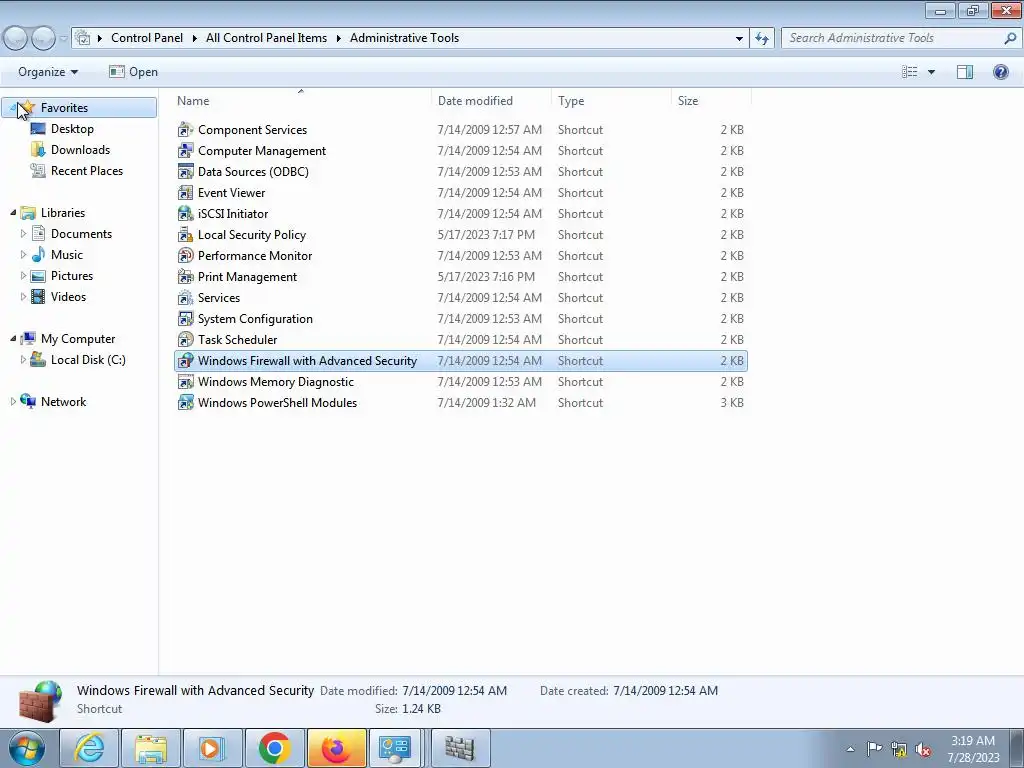Click the Open toolbar button
Viewport: 1024px width, 768px height.
[x=133, y=72]
